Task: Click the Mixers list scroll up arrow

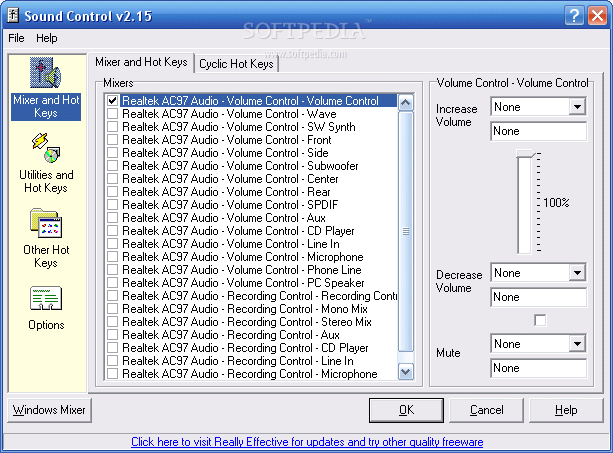Action: tap(405, 103)
